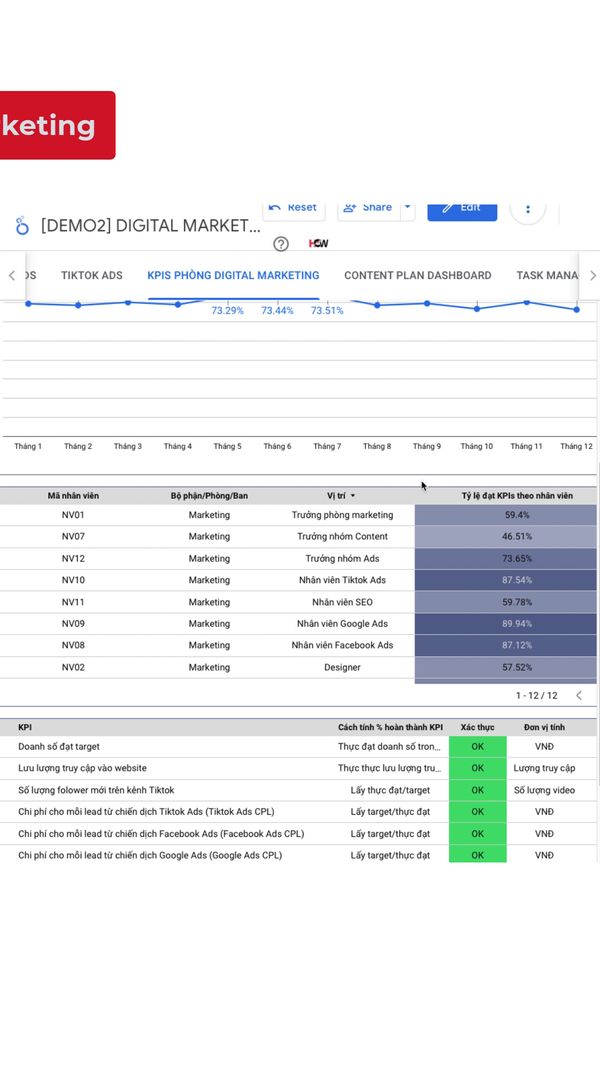The width and height of the screenshot is (600, 1067).
Task: Switch to the TIKTOK ADS tab
Action: pyautogui.click(x=92, y=276)
